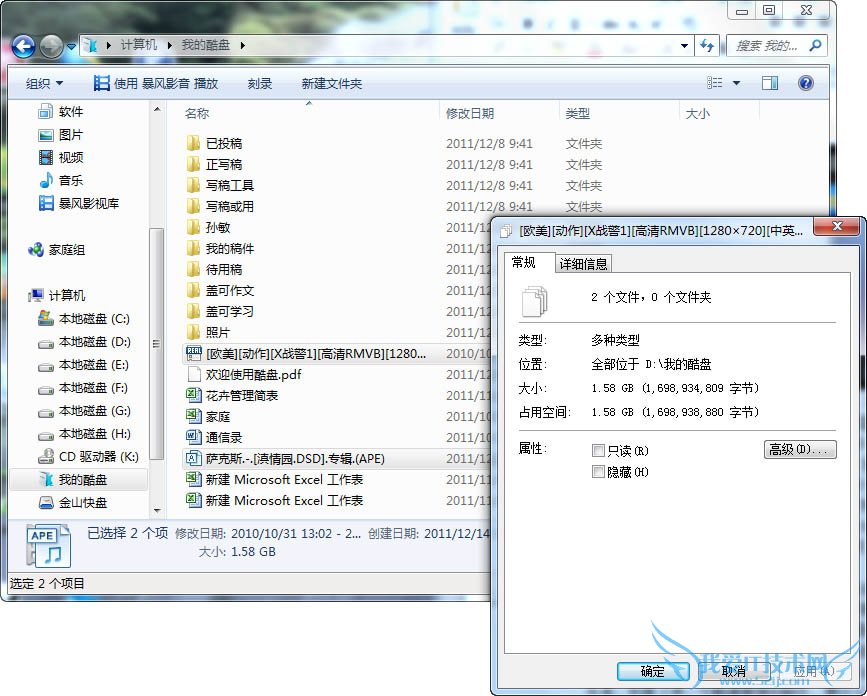Select the 照片 folder icon
The image size is (867, 696).
click(x=193, y=332)
